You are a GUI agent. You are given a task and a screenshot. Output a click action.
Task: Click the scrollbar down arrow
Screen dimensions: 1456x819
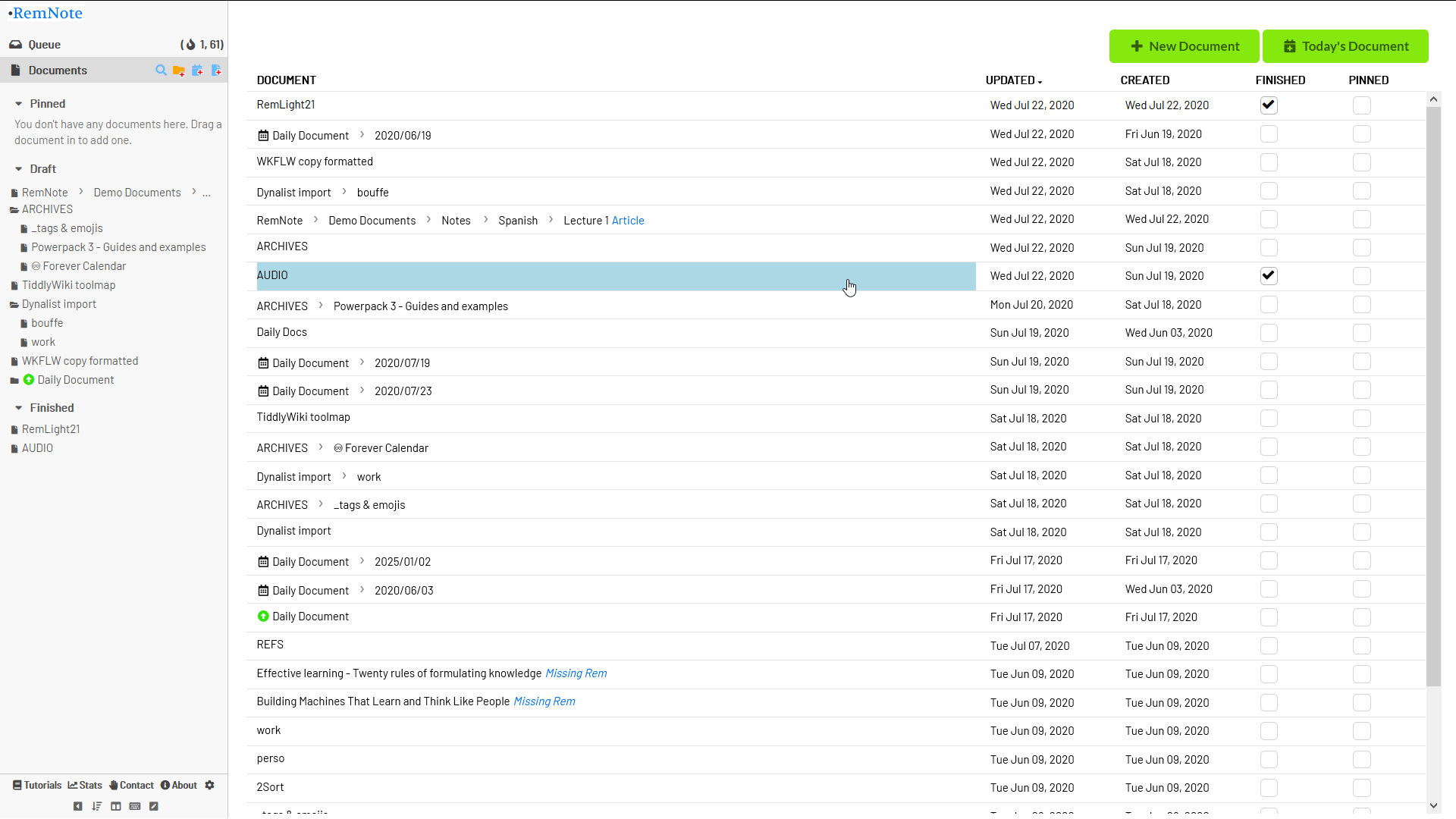pos(1433,805)
